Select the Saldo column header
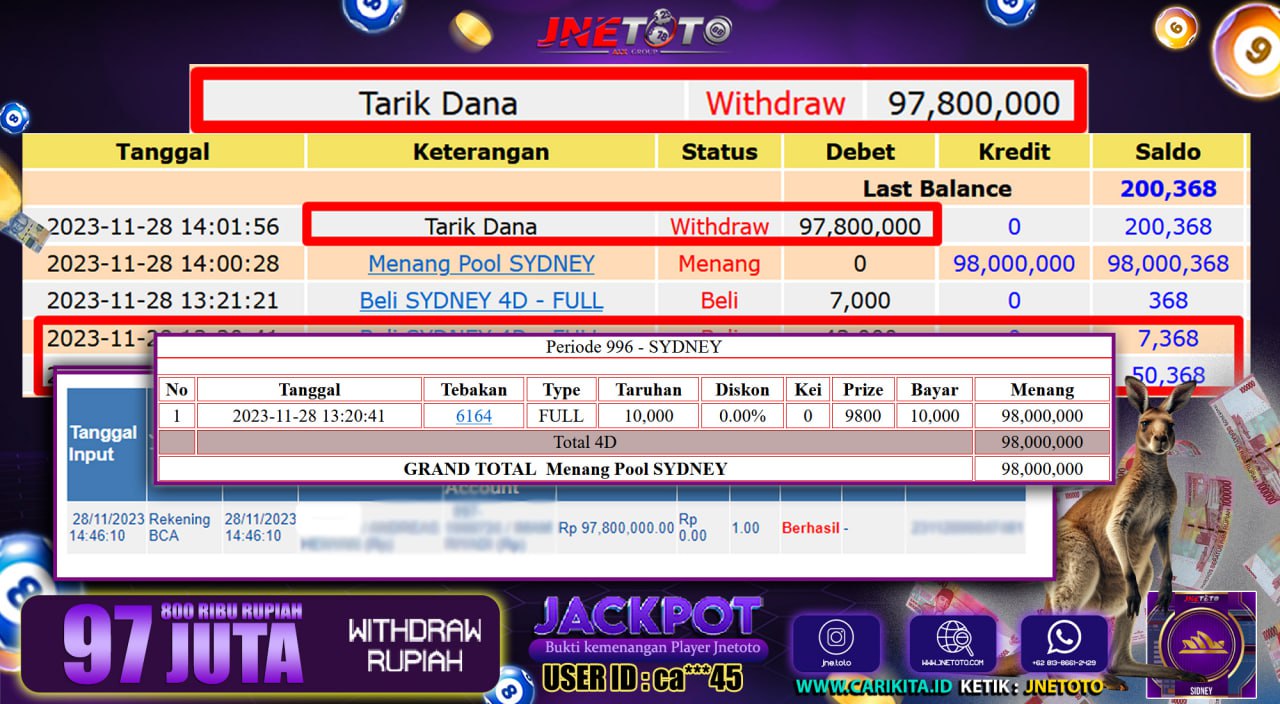The image size is (1280, 704). 1168,152
